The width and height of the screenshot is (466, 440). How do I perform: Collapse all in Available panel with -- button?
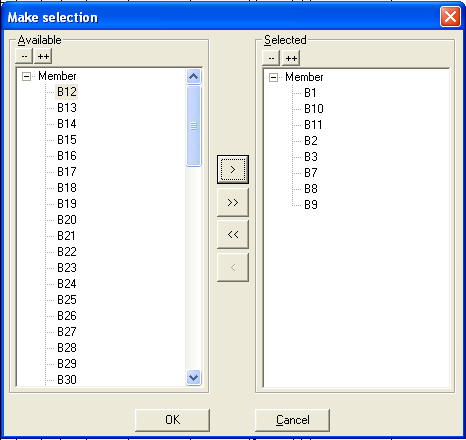click(x=24, y=56)
